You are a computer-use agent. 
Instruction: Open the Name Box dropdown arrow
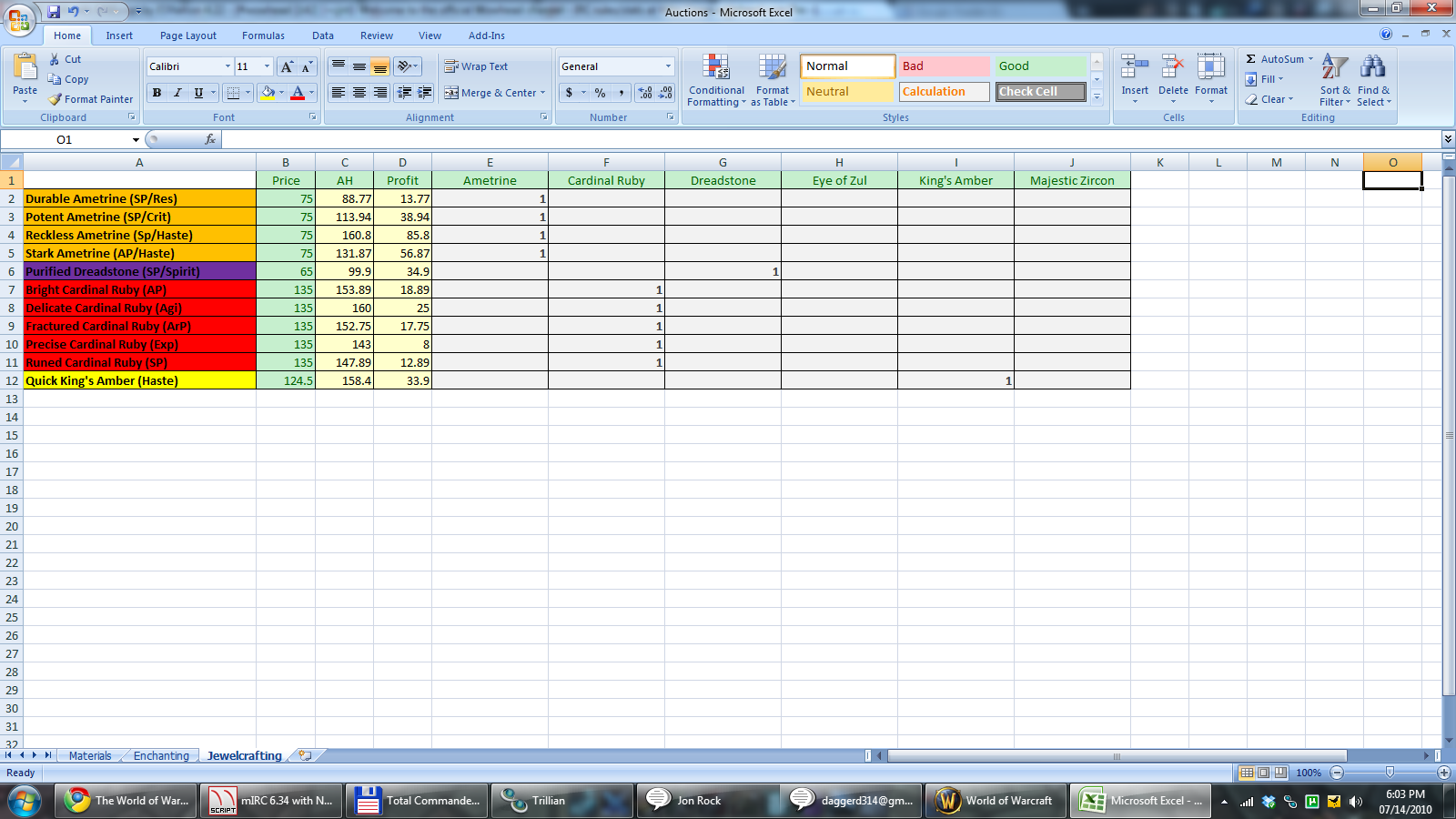(x=136, y=140)
